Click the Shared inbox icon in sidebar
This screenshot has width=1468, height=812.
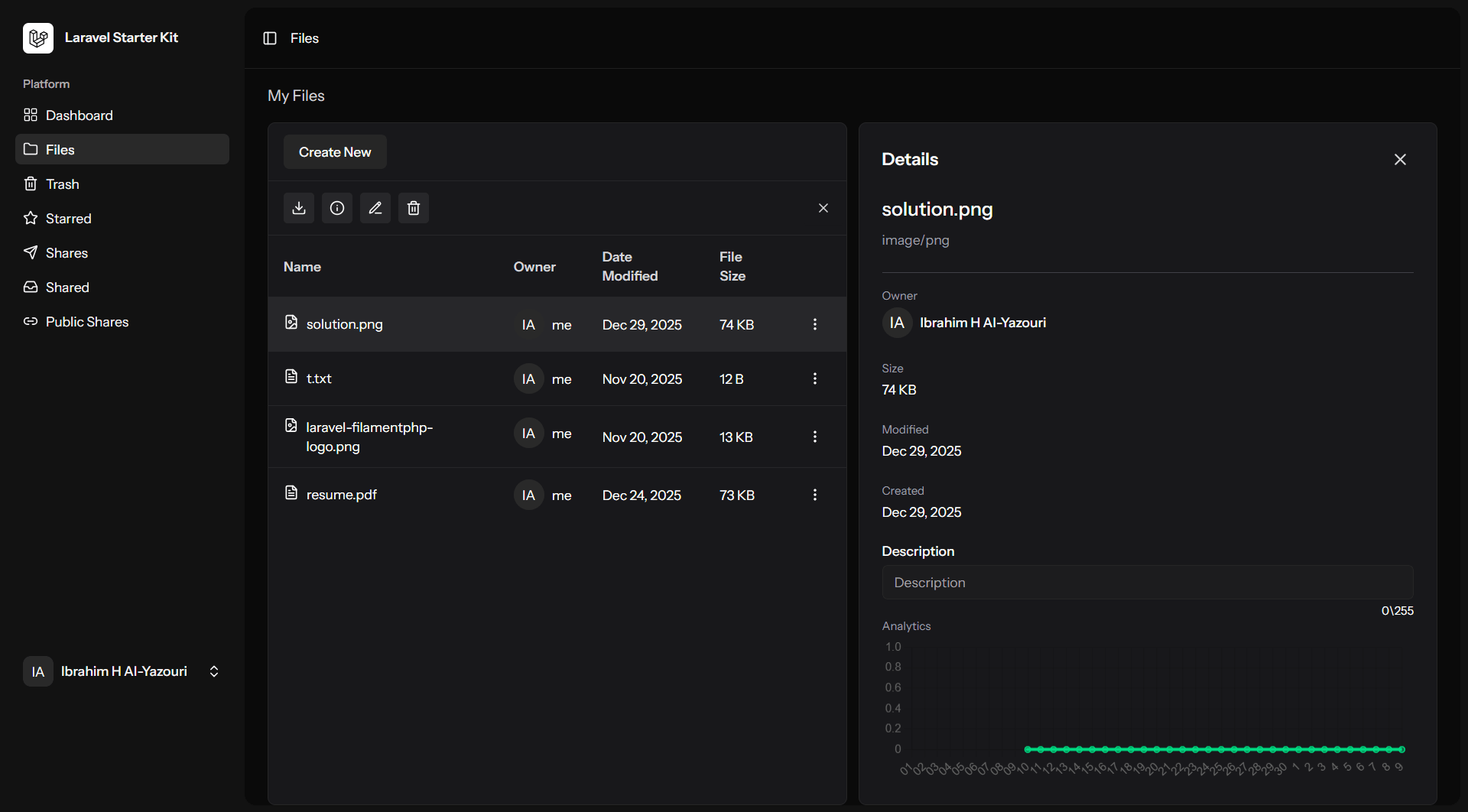click(31, 287)
